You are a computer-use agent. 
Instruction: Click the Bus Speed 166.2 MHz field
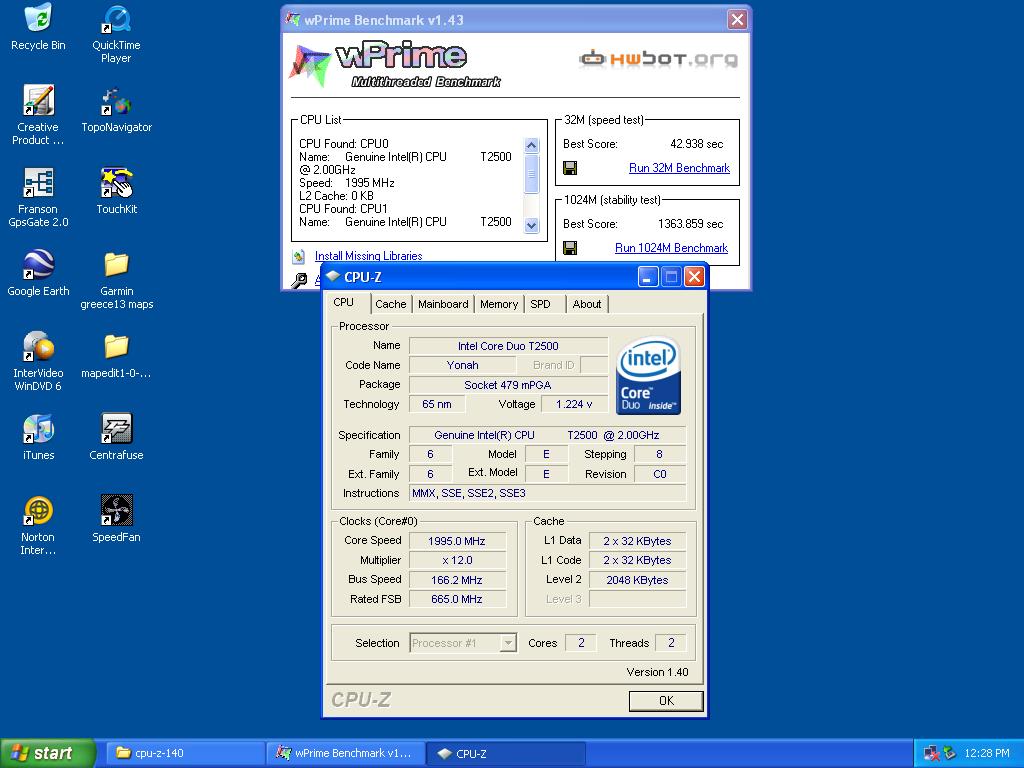(x=456, y=580)
